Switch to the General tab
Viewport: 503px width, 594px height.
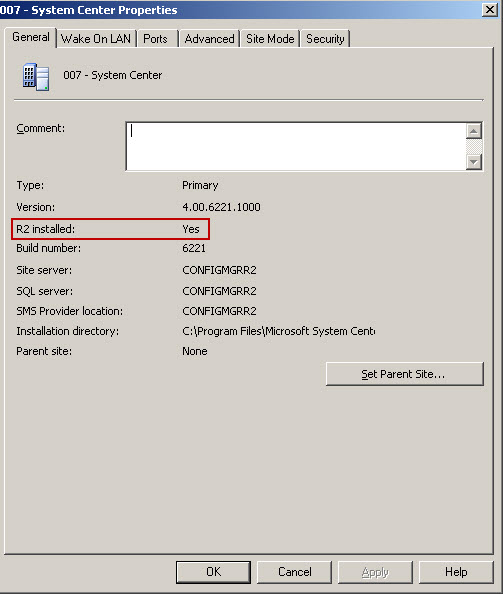(31, 38)
